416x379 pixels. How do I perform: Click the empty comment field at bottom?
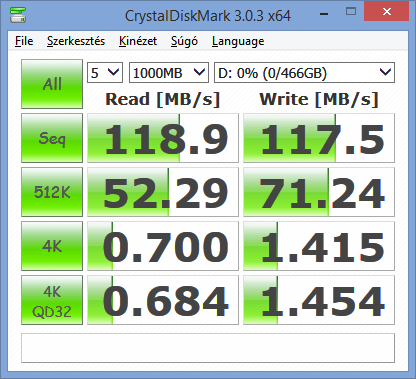[208, 348]
